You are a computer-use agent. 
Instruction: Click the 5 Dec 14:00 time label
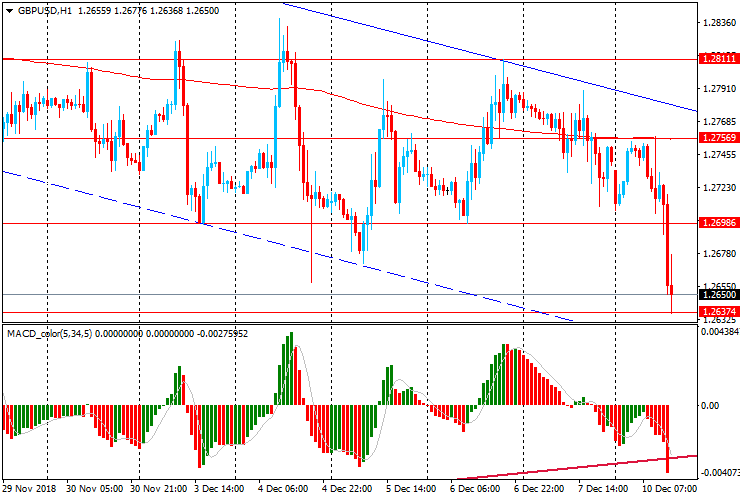click(x=409, y=490)
